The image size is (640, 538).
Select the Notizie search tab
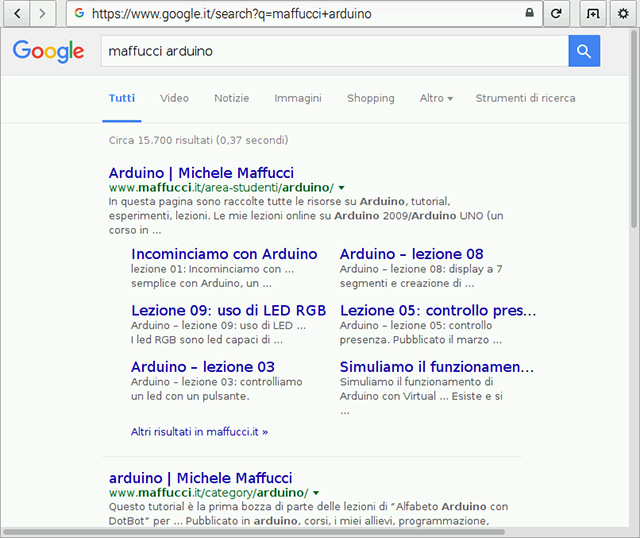(231, 98)
